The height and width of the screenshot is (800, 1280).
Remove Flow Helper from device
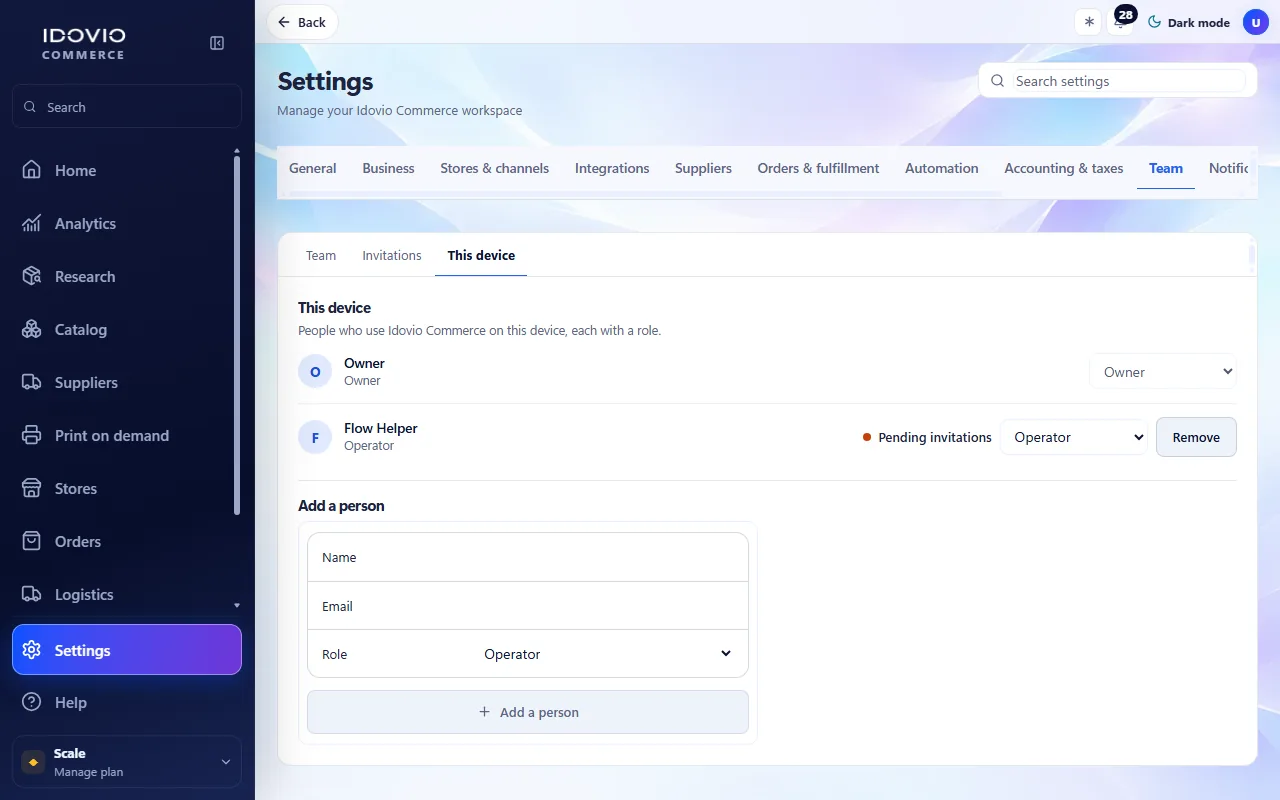[1196, 437]
